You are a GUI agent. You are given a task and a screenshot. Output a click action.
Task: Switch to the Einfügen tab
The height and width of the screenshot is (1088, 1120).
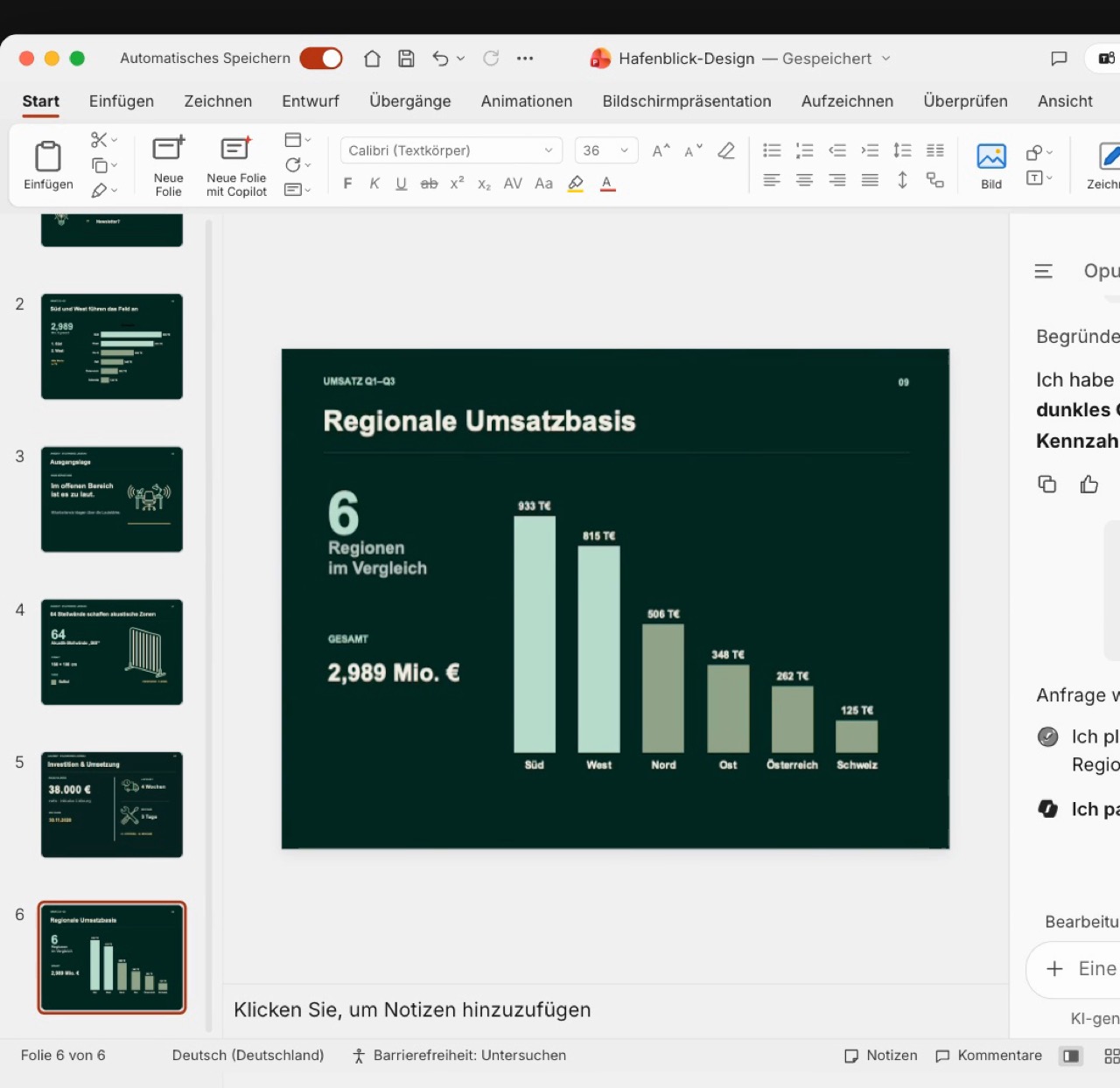click(x=122, y=101)
